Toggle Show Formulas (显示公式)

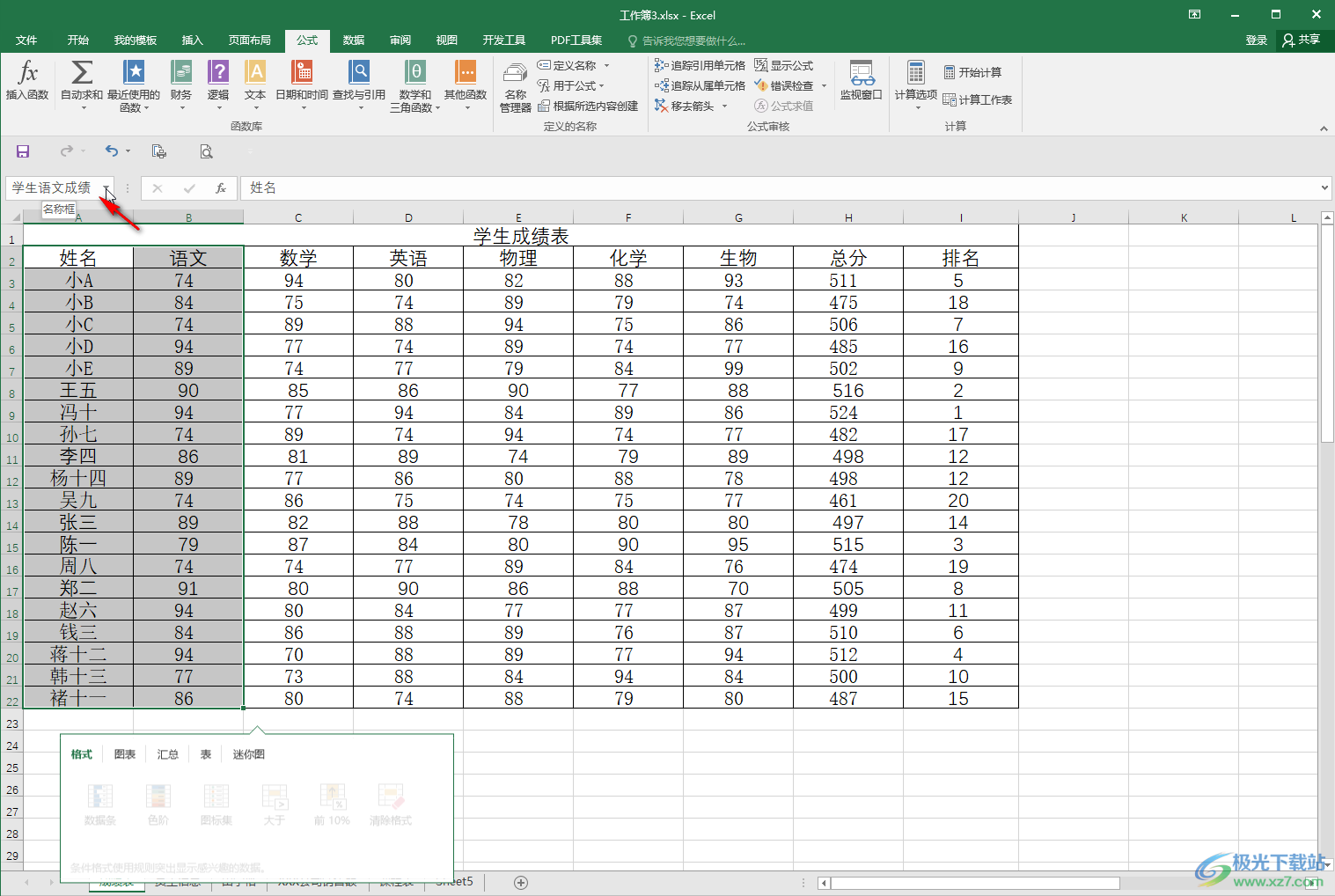[784, 65]
